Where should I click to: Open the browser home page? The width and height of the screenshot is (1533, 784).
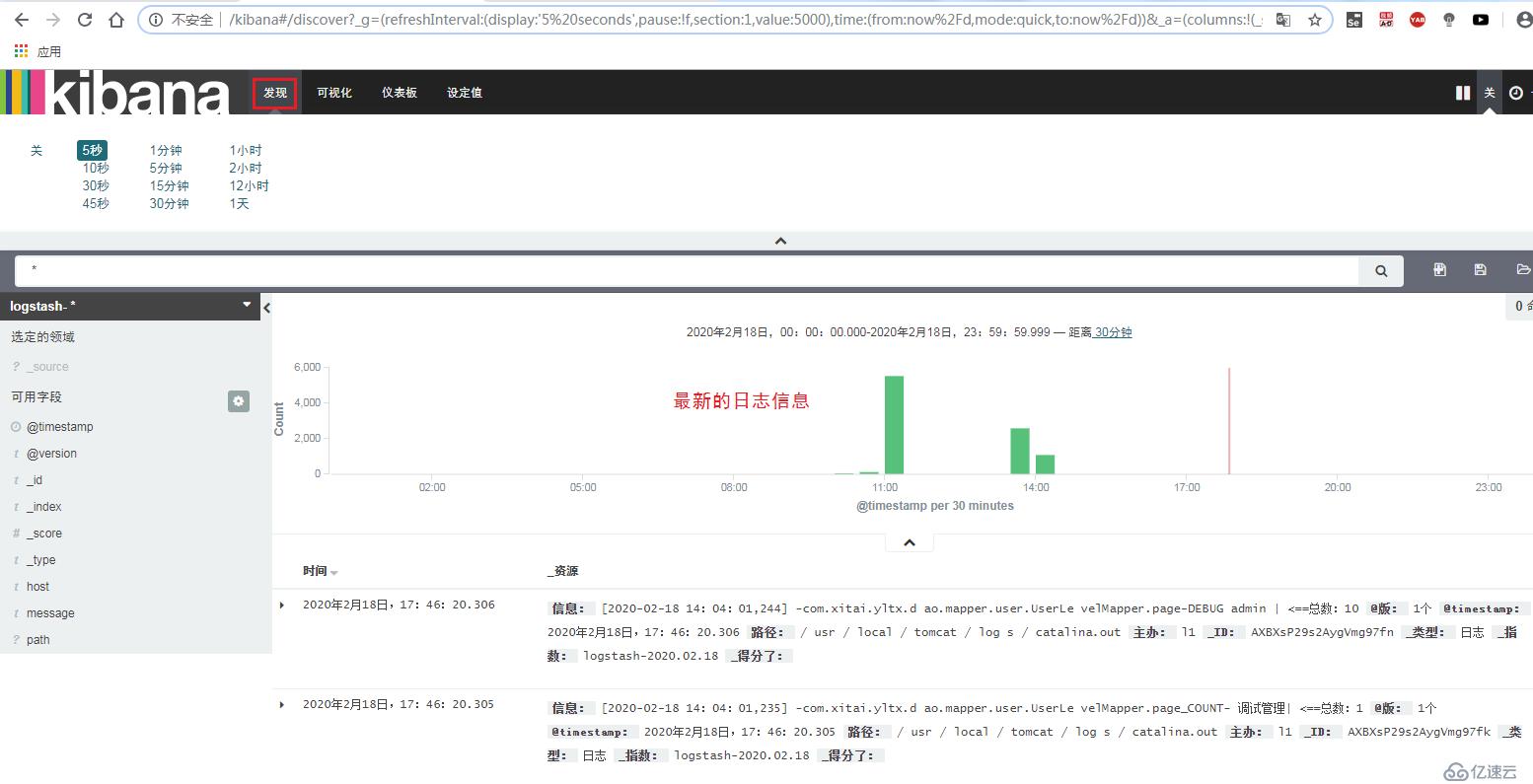pos(116,20)
